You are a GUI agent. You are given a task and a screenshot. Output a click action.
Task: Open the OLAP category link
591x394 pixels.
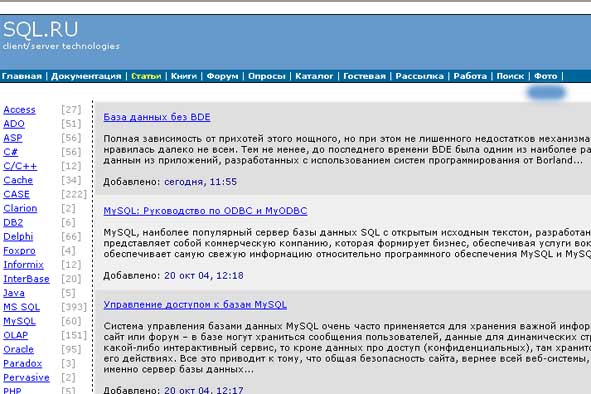[x=15, y=335]
